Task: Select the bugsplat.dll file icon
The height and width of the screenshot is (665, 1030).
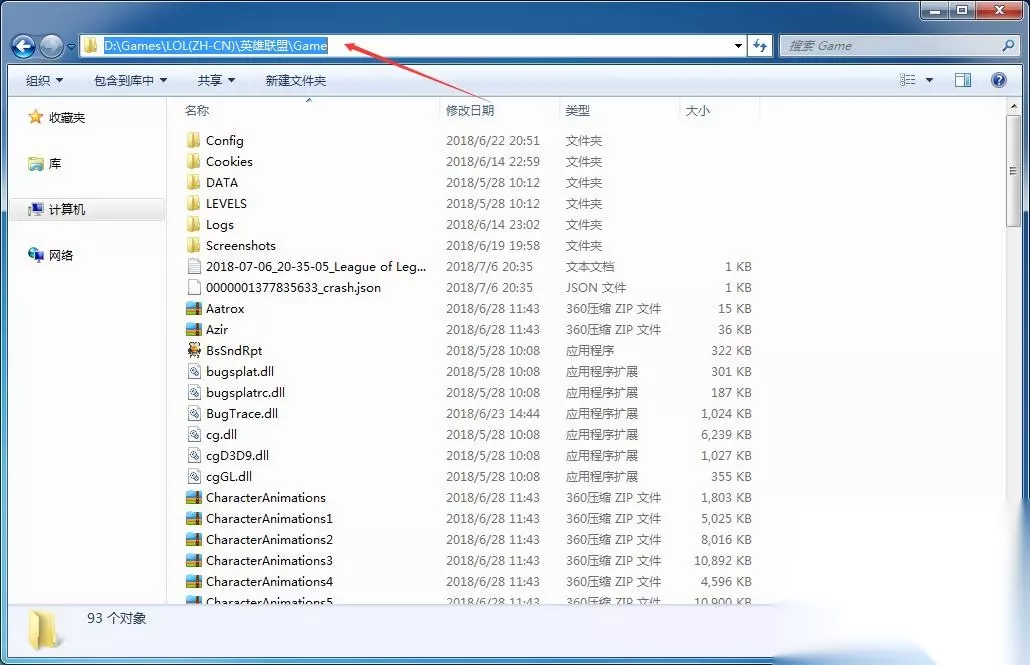Action: [x=194, y=371]
